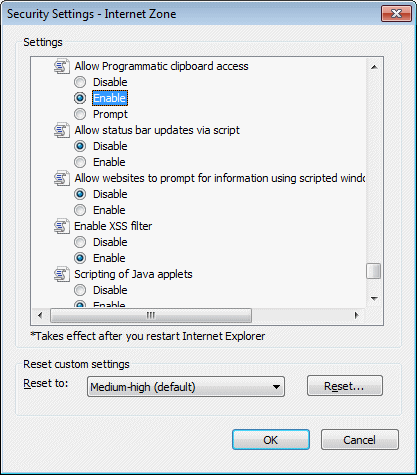Click the vertical scrollbar thumb

(x=373, y=271)
